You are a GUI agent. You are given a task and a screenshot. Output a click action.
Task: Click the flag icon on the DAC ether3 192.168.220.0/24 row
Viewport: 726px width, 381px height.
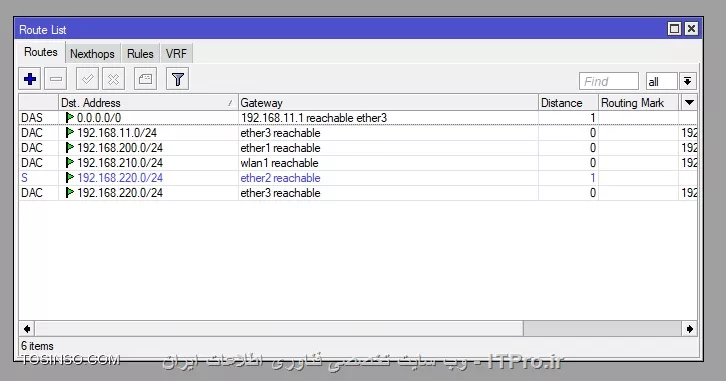tap(69, 193)
